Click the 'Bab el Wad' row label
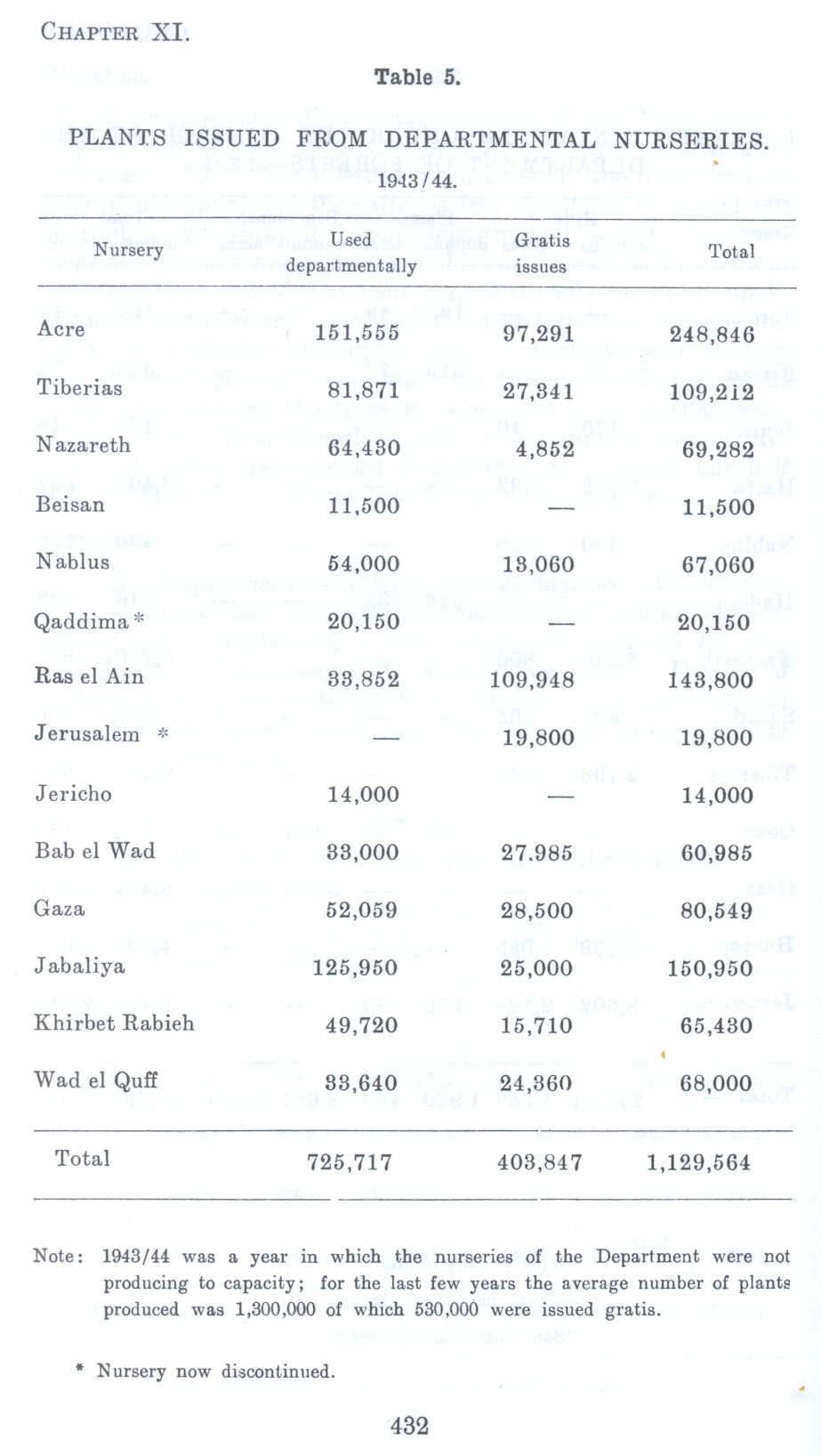This screenshot has height=1456, width=821. point(95,851)
